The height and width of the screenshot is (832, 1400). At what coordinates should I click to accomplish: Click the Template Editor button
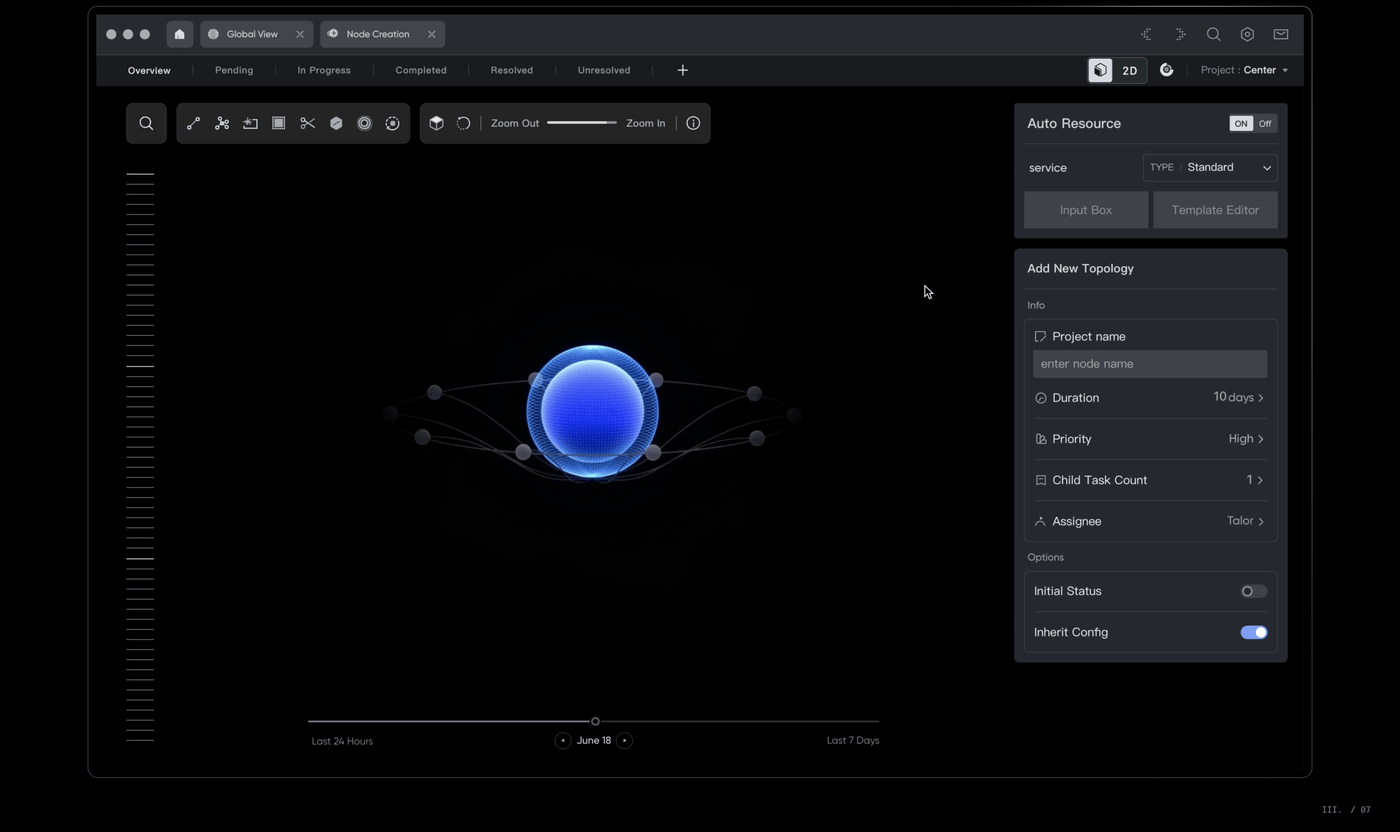point(1215,210)
